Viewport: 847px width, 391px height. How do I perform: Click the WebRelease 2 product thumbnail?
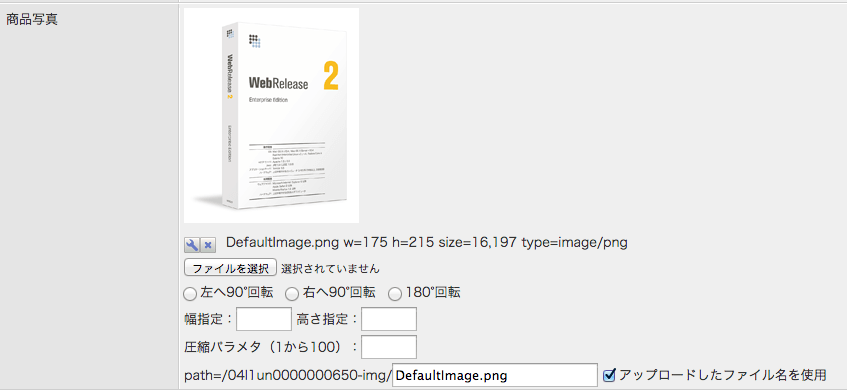coord(272,115)
